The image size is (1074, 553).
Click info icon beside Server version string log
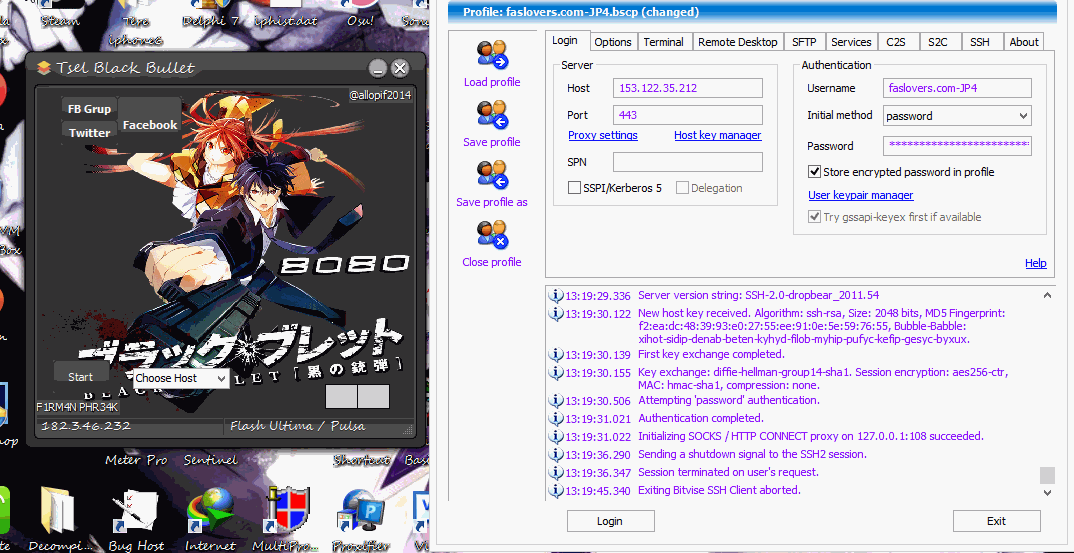pyautogui.click(x=555, y=296)
